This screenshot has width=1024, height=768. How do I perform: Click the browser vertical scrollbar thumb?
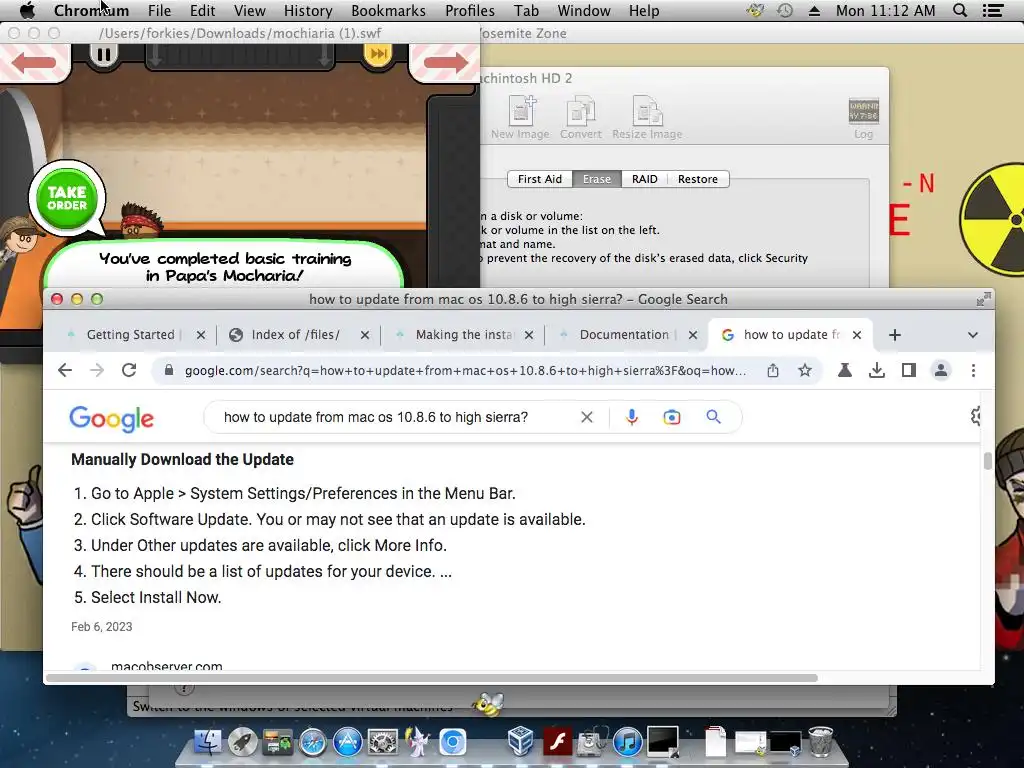pos(987,461)
